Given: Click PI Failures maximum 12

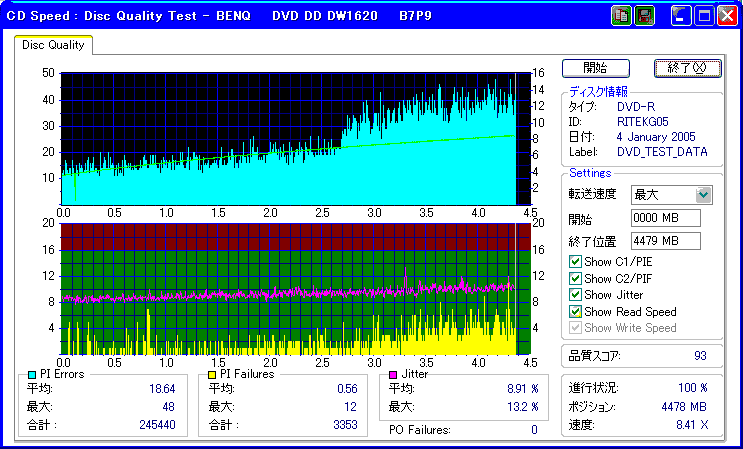Looking at the screenshot, I should pos(351,407).
